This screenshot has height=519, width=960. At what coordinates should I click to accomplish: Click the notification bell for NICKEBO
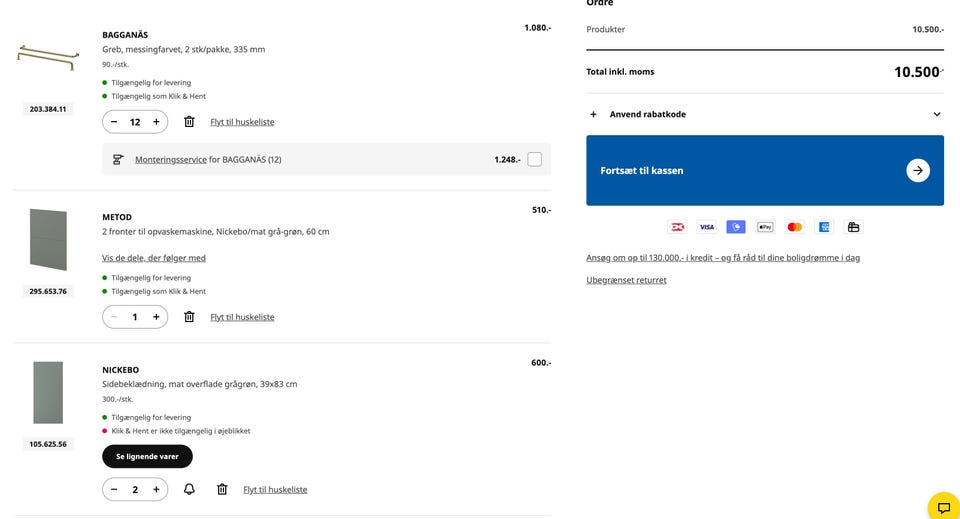[189, 489]
